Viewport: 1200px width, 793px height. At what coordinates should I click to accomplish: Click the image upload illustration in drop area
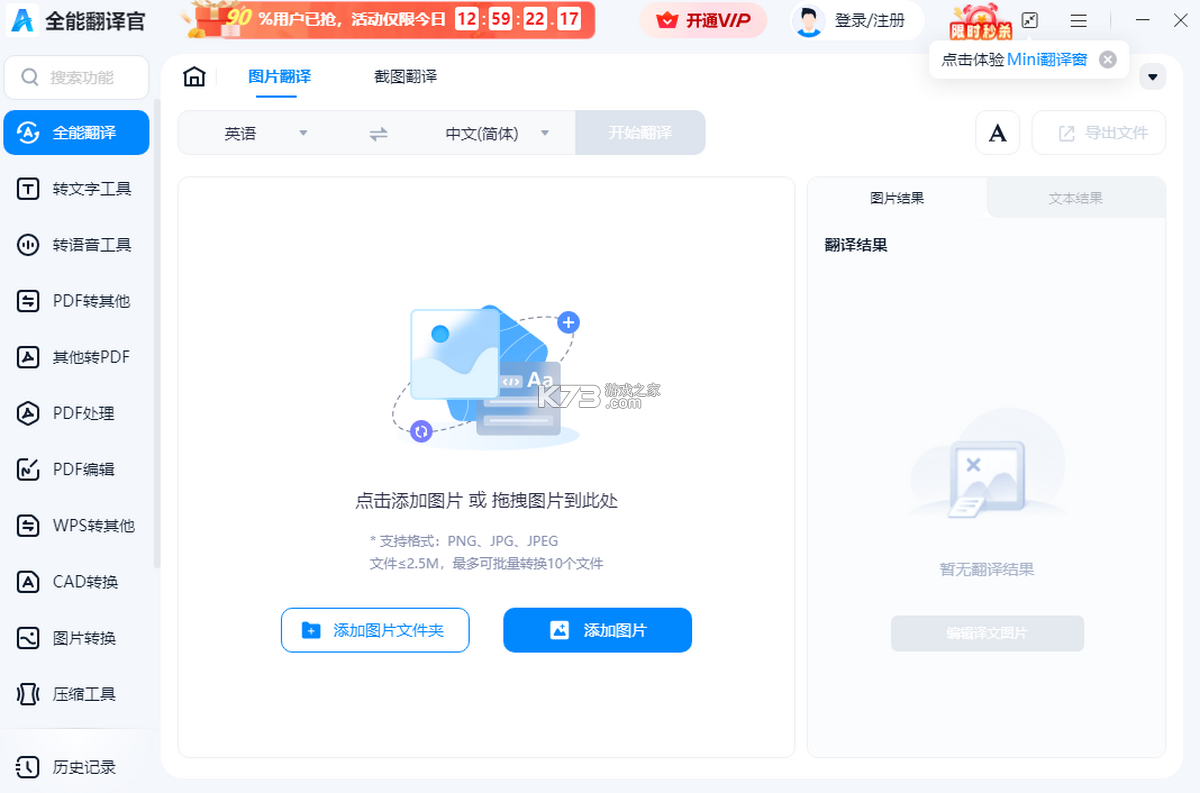486,375
